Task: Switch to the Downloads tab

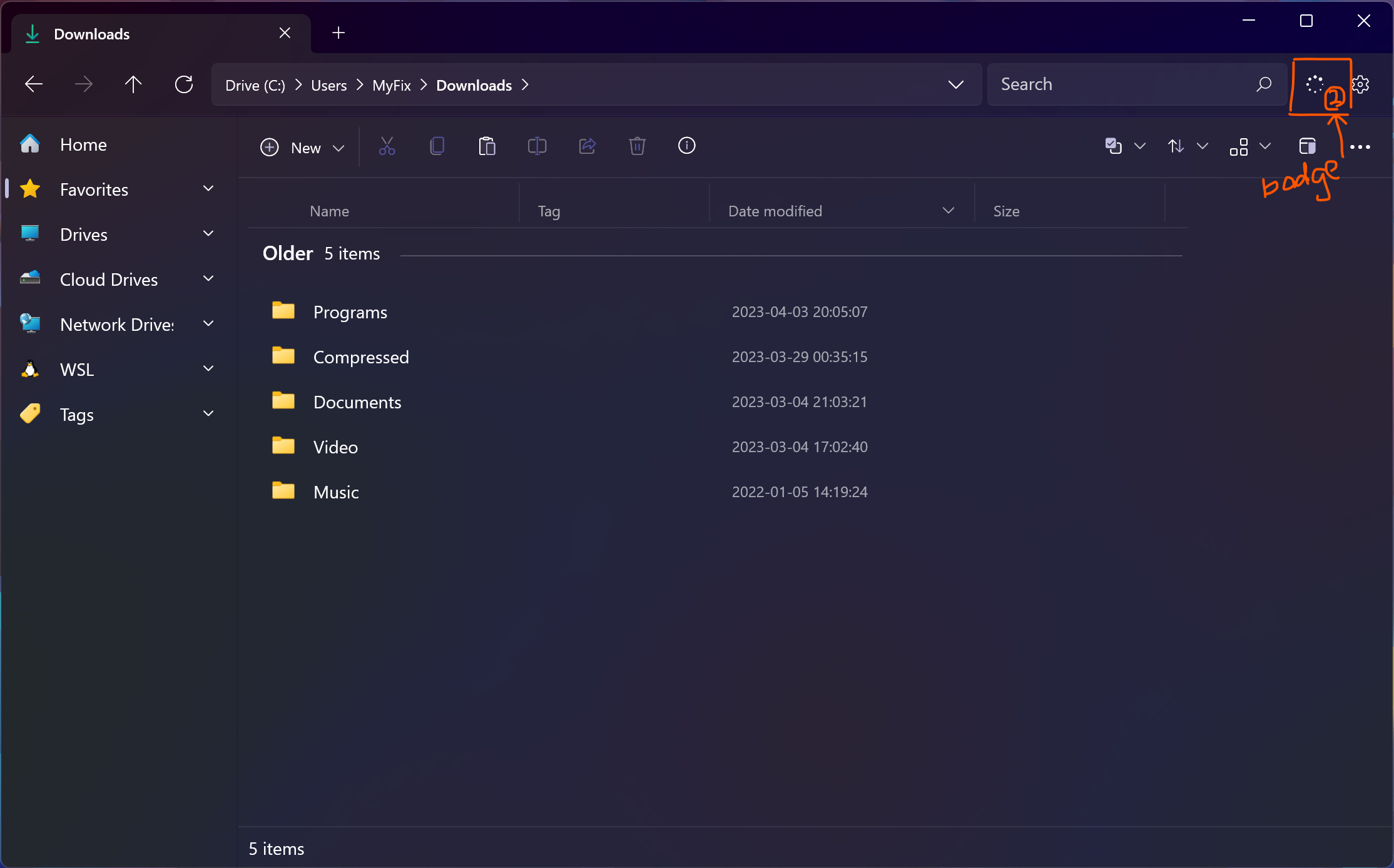Action: click(91, 33)
